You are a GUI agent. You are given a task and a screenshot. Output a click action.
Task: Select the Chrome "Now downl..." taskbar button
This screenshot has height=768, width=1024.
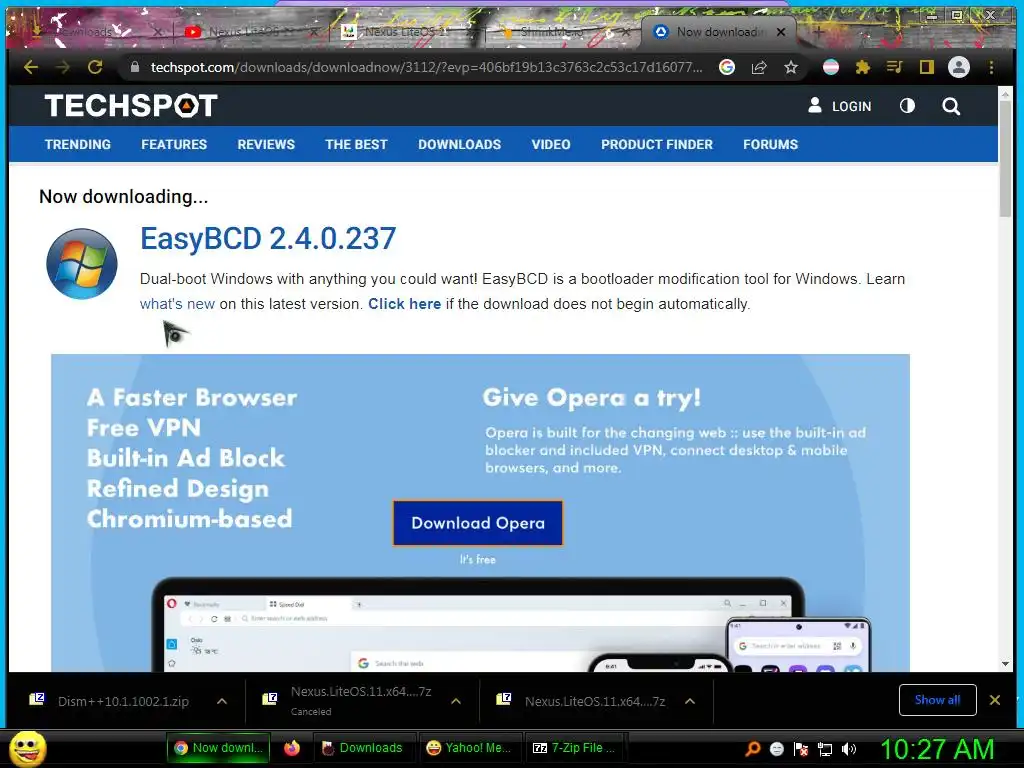coord(218,748)
